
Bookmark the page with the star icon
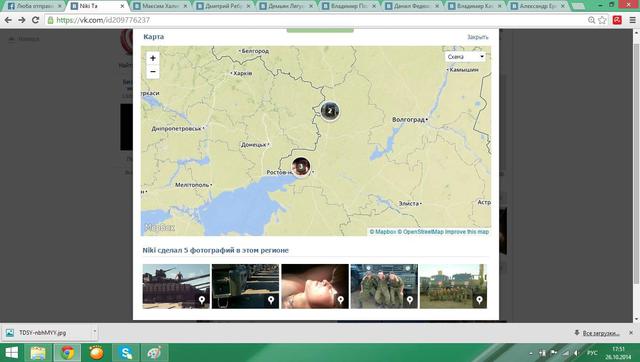point(602,20)
